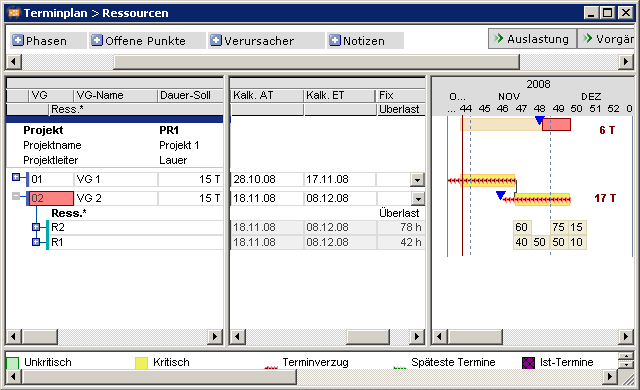Click end date 17.11.08 of VG 1
This screenshot has width=640, height=390.
pyautogui.click(x=340, y=179)
